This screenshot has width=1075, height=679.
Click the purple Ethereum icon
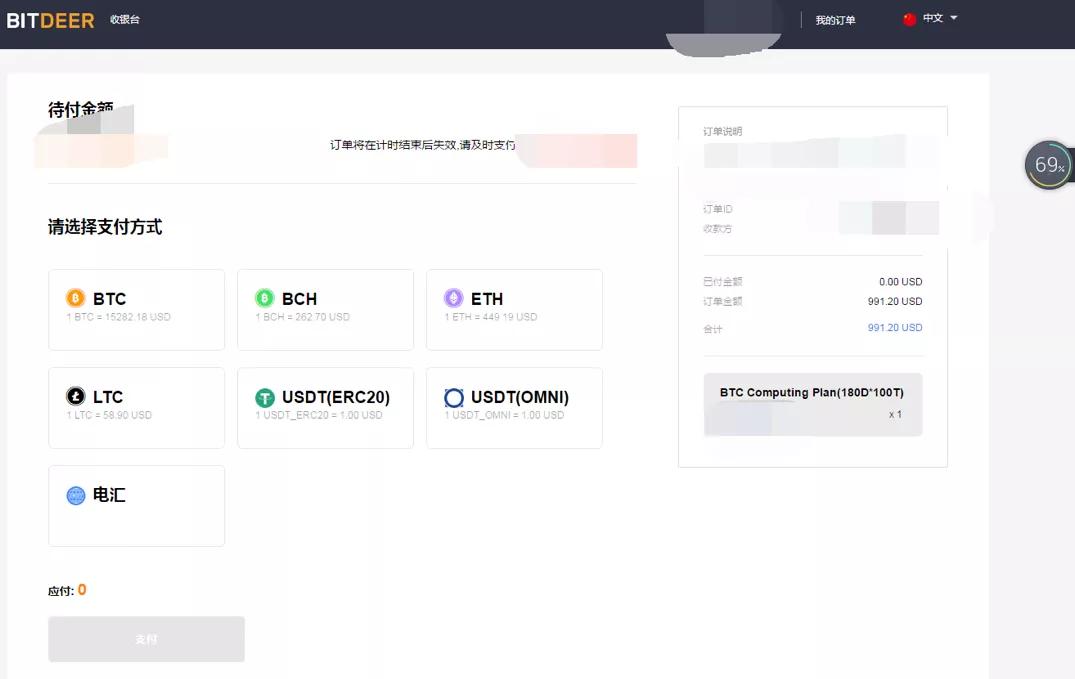click(453, 298)
